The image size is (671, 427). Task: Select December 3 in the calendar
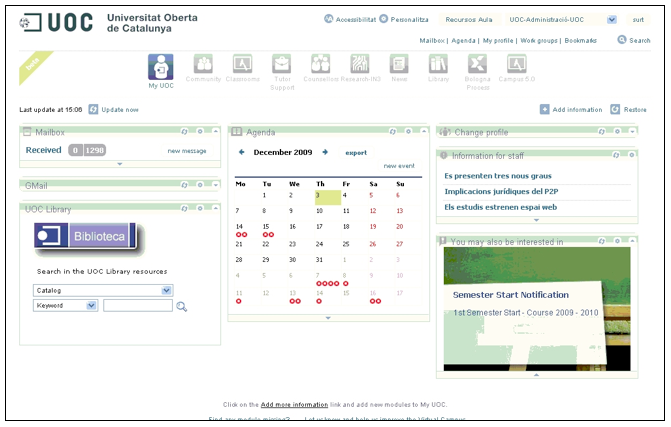(328, 198)
